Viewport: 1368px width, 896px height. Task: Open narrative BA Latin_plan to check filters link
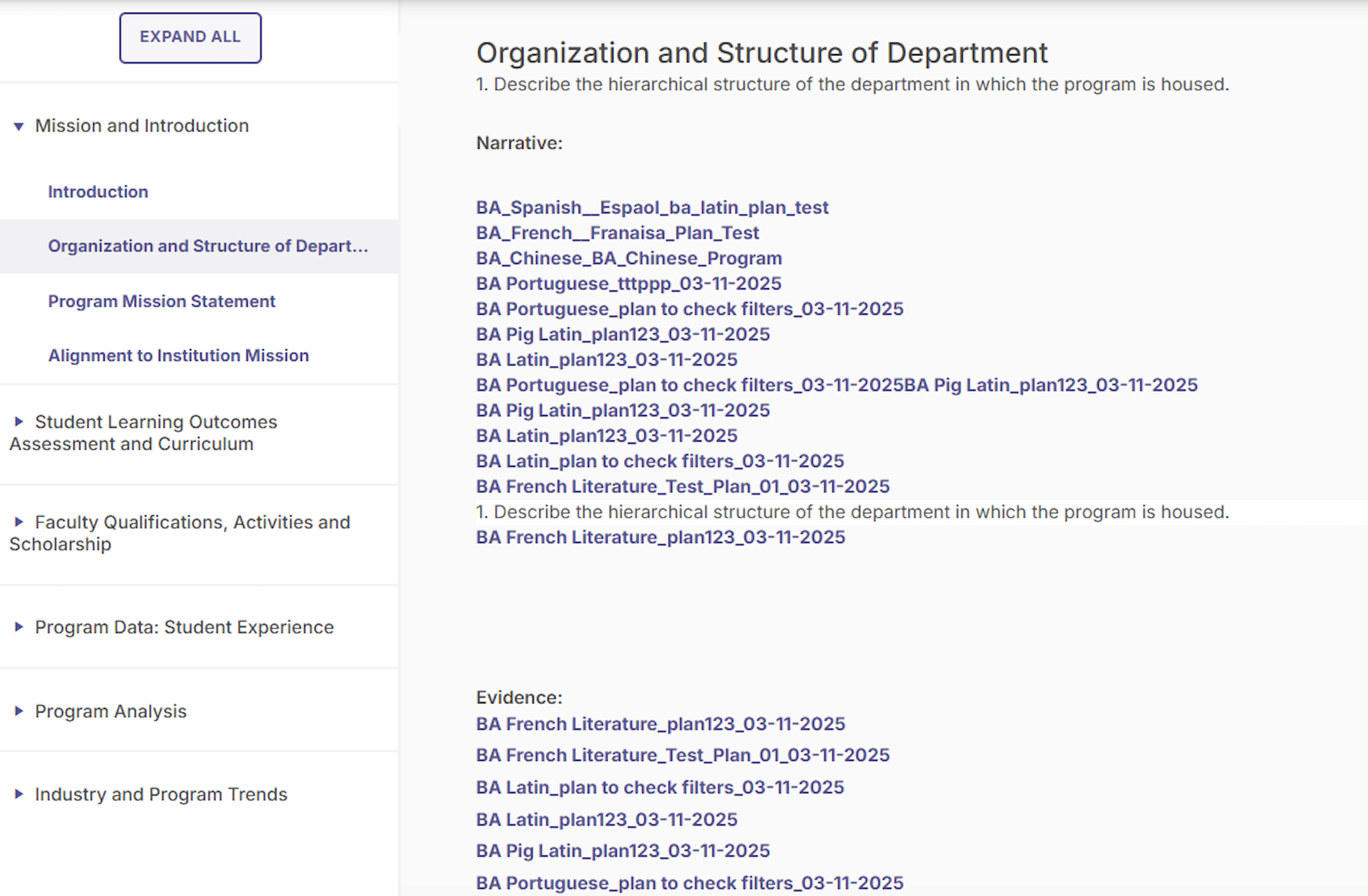point(660,461)
